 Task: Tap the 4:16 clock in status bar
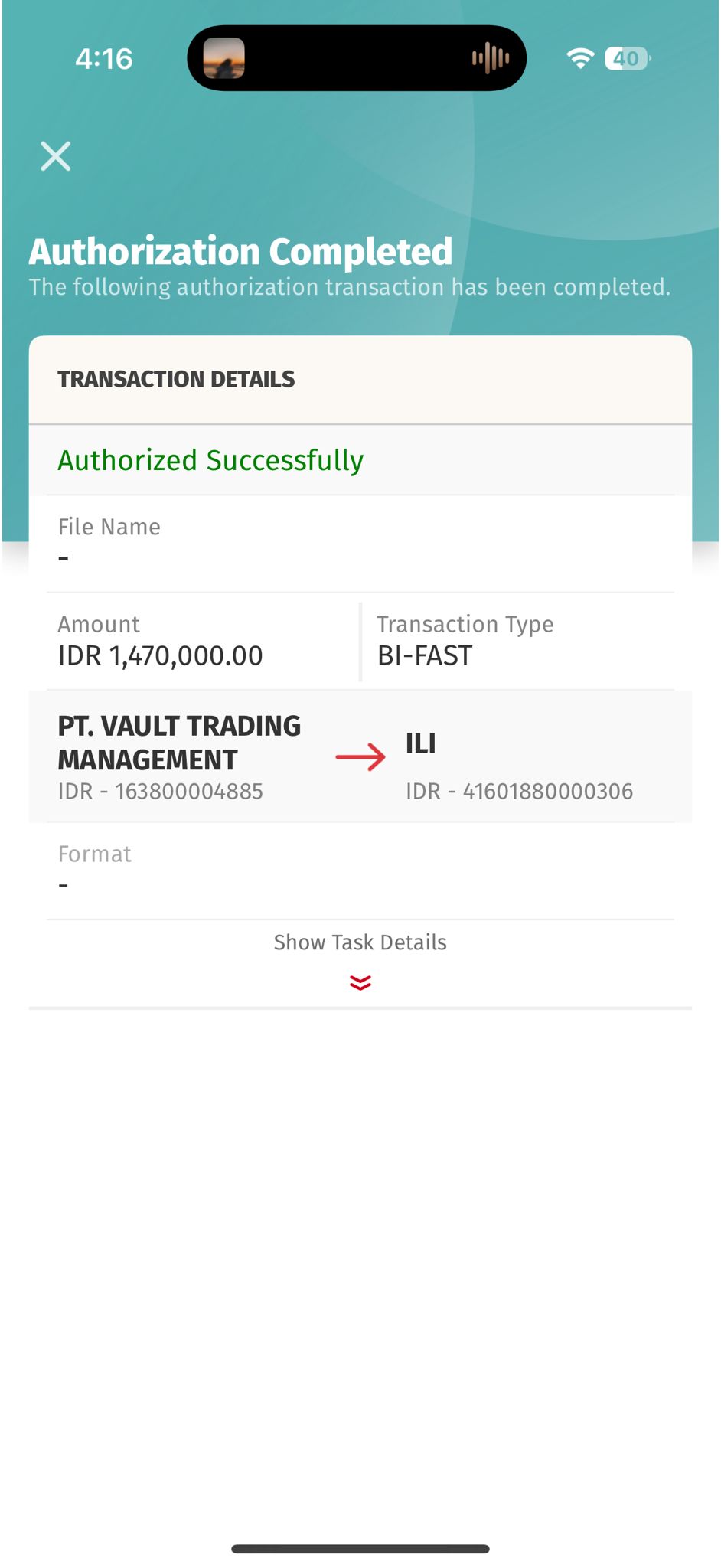[x=104, y=59]
